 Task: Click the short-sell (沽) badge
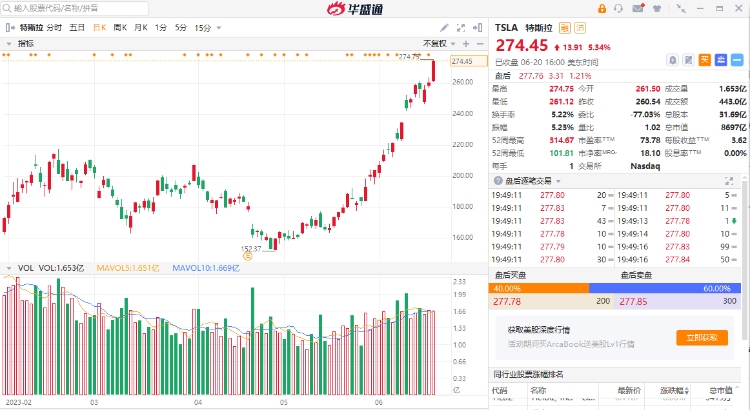coord(580,28)
